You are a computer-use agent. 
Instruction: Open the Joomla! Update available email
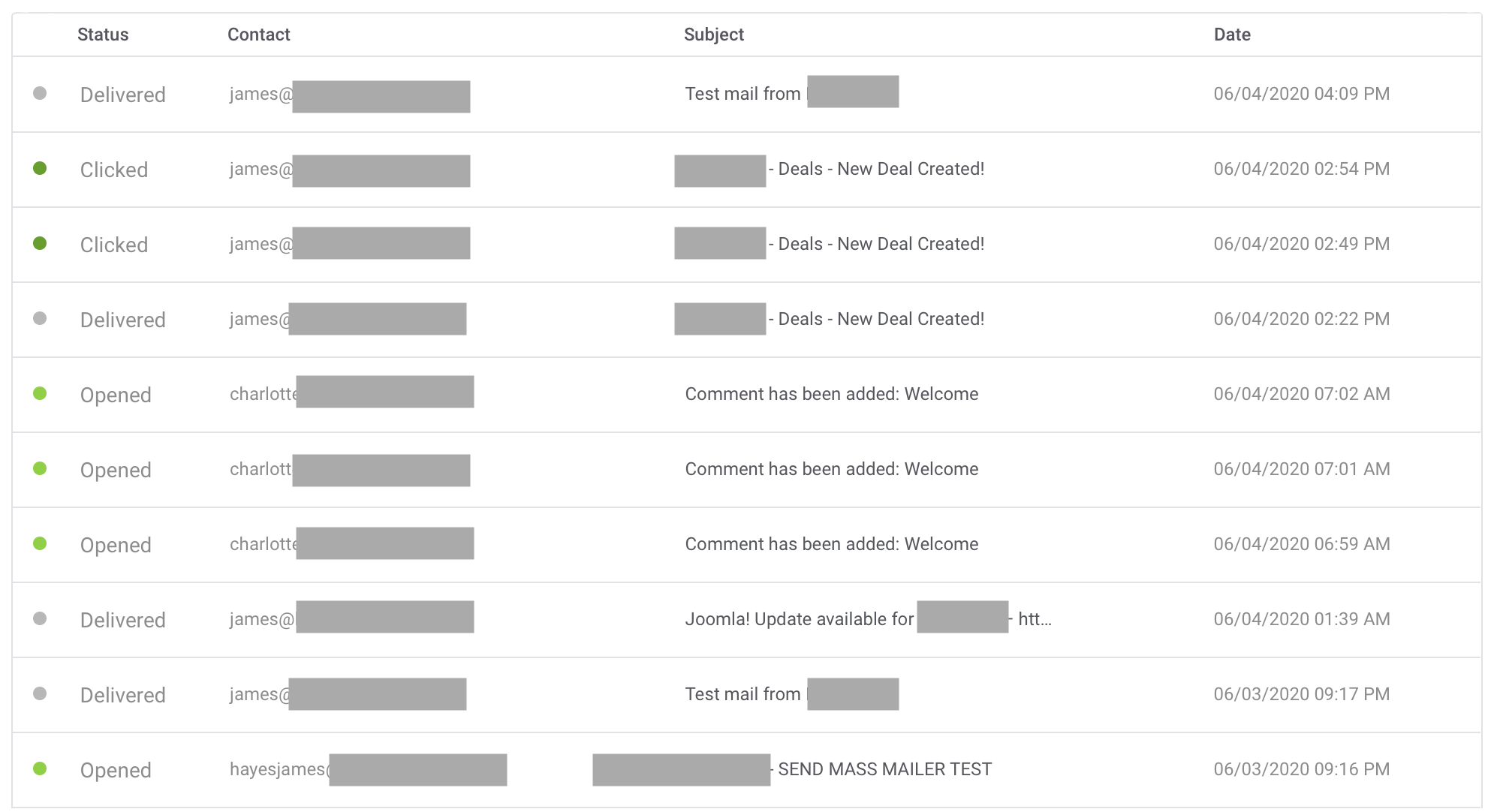click(868, 618)
